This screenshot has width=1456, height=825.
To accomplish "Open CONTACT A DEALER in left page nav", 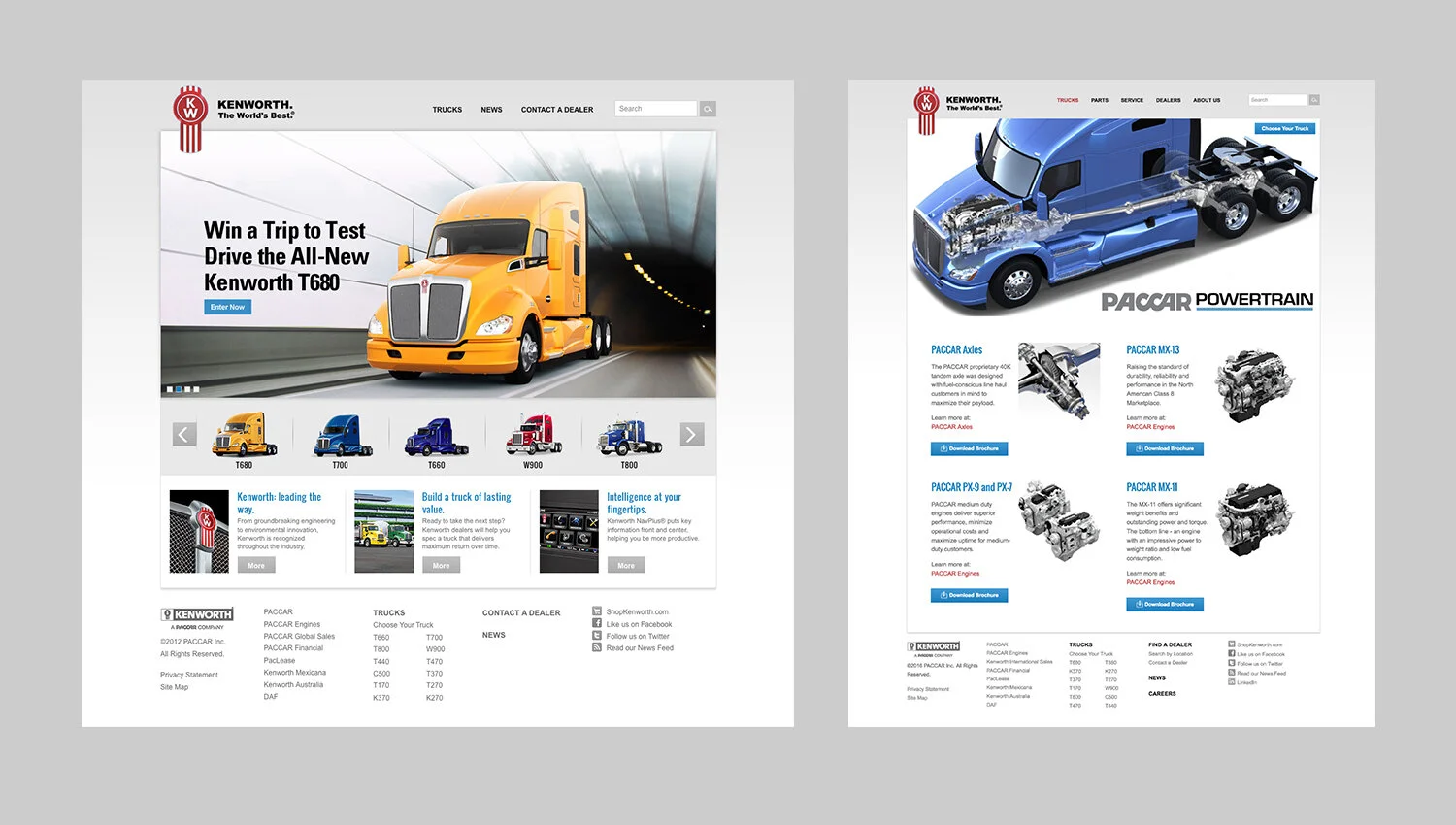I will click(557, 110).
